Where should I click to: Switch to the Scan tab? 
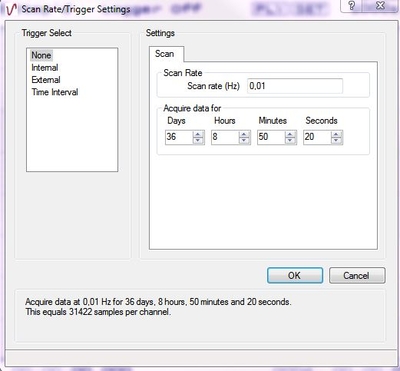[165, 54]
